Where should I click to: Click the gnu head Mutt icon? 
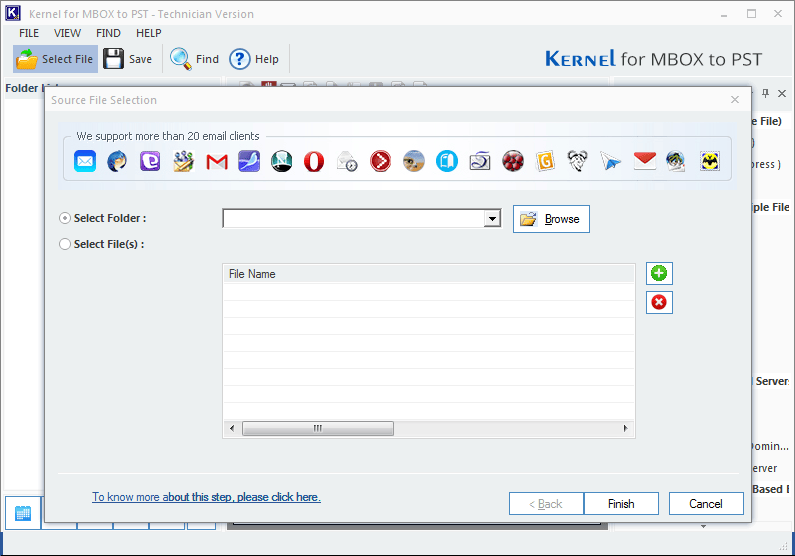[577, 161]
